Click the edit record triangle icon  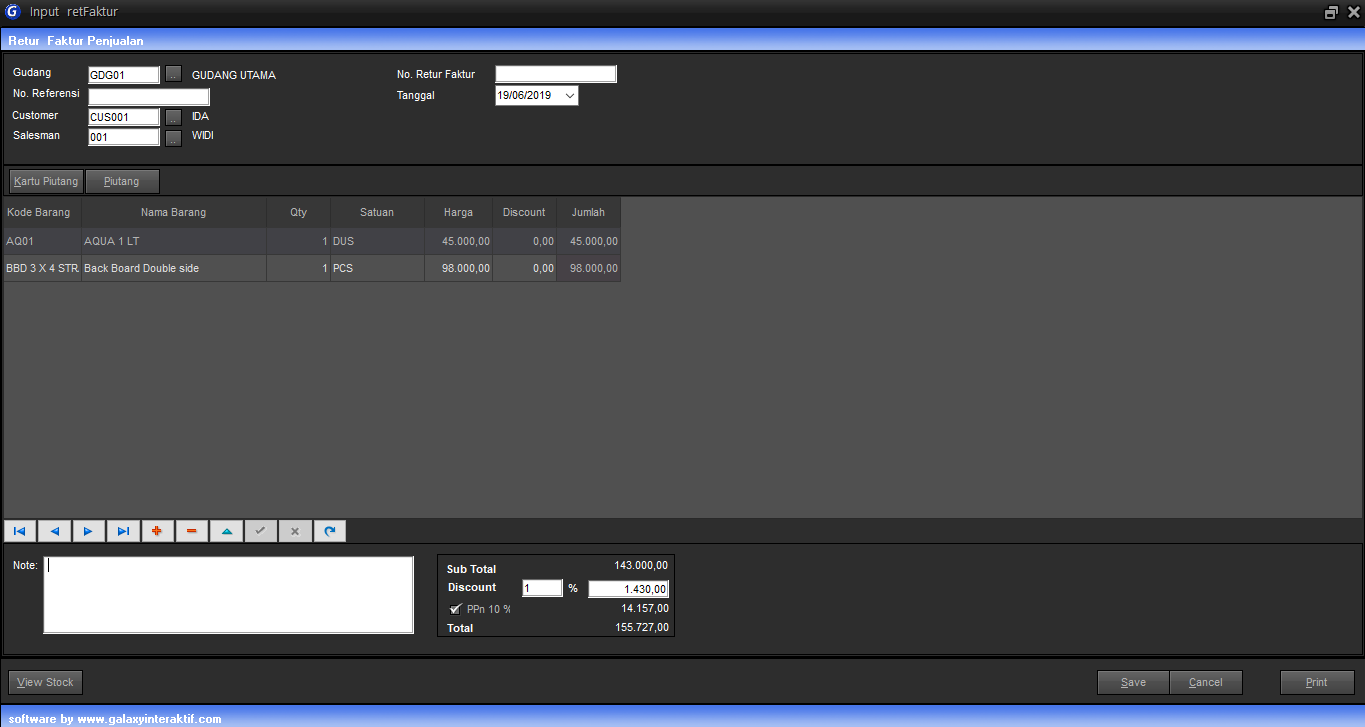coord(226,531)
